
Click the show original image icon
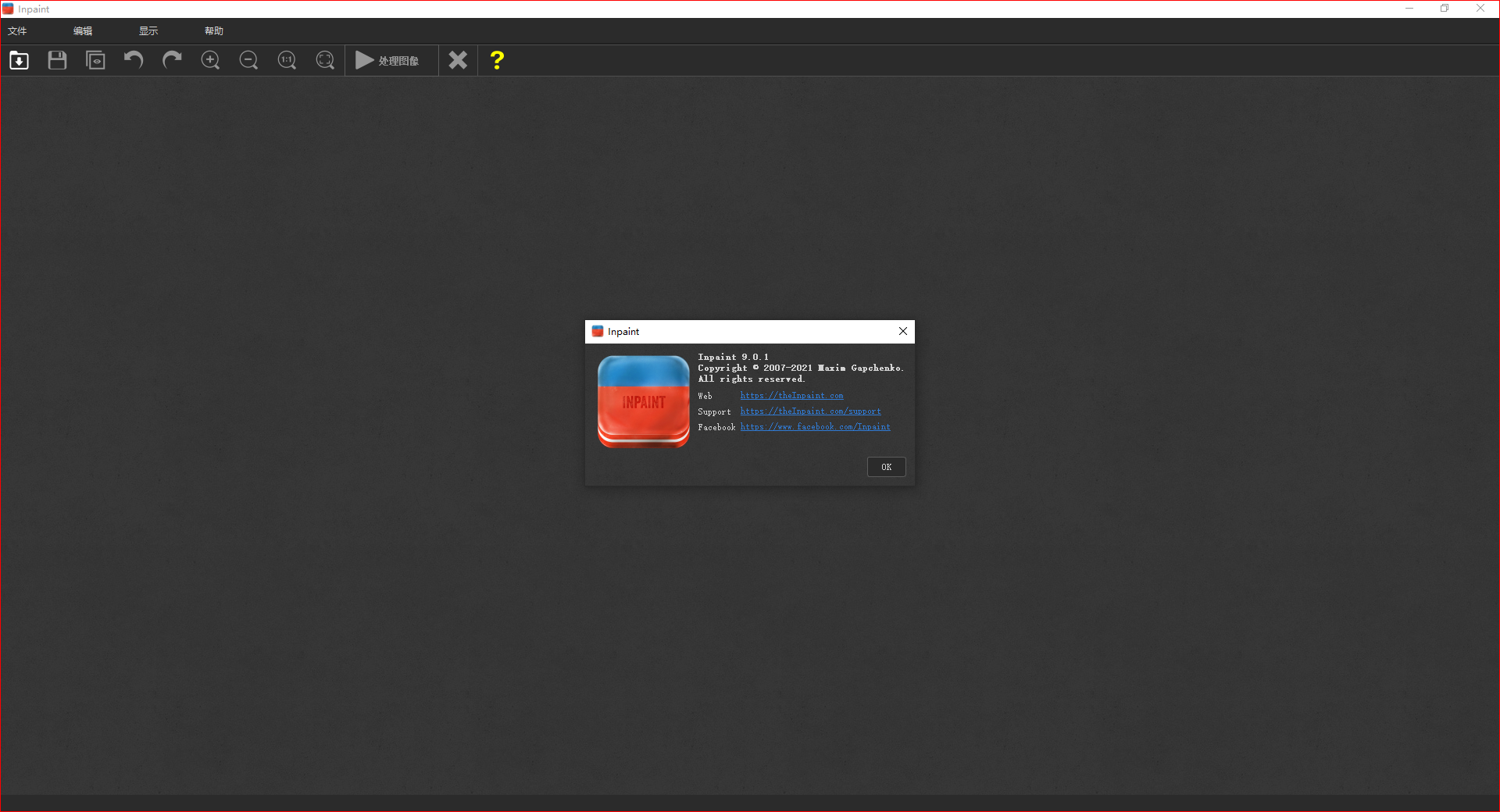coord(95,60)
